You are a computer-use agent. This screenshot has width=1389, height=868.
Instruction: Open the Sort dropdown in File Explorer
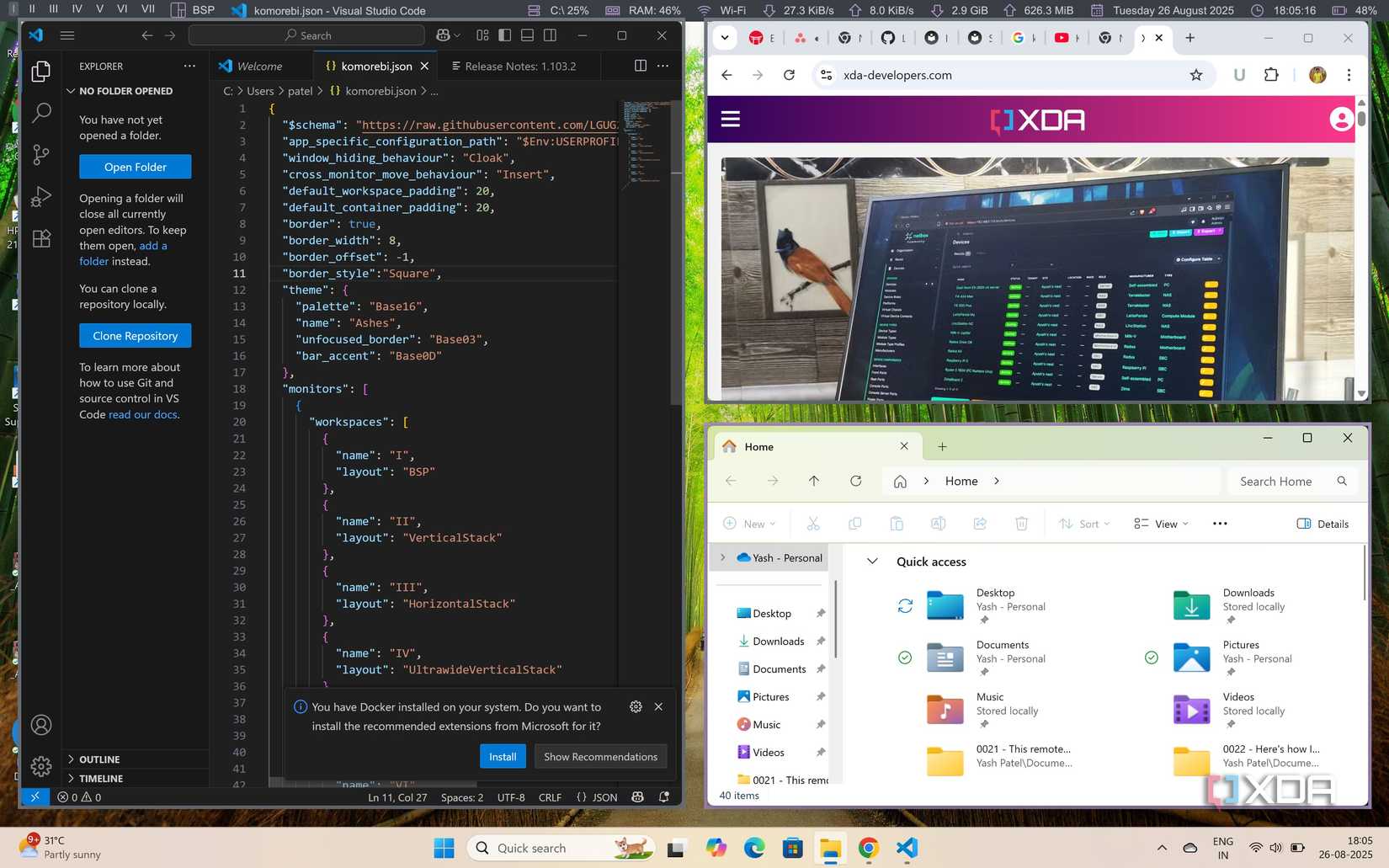[1084, 523]
